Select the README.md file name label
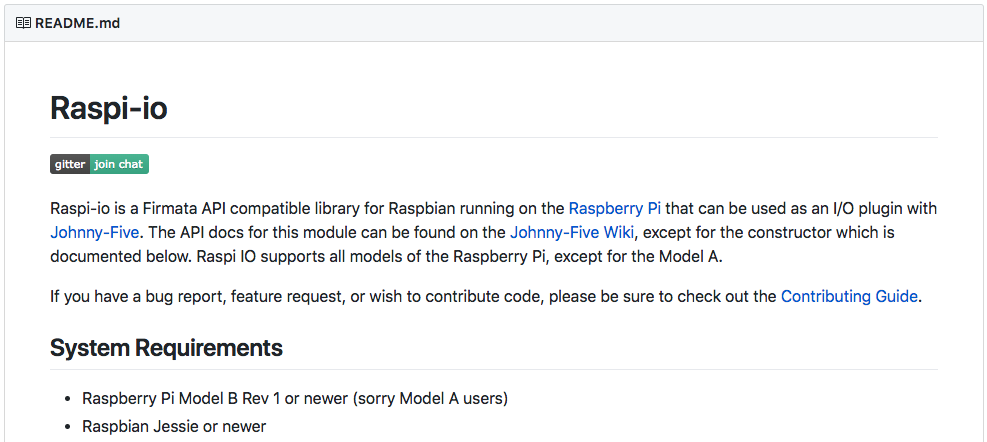This screenshot has height=442, width=987. [77, 24]
